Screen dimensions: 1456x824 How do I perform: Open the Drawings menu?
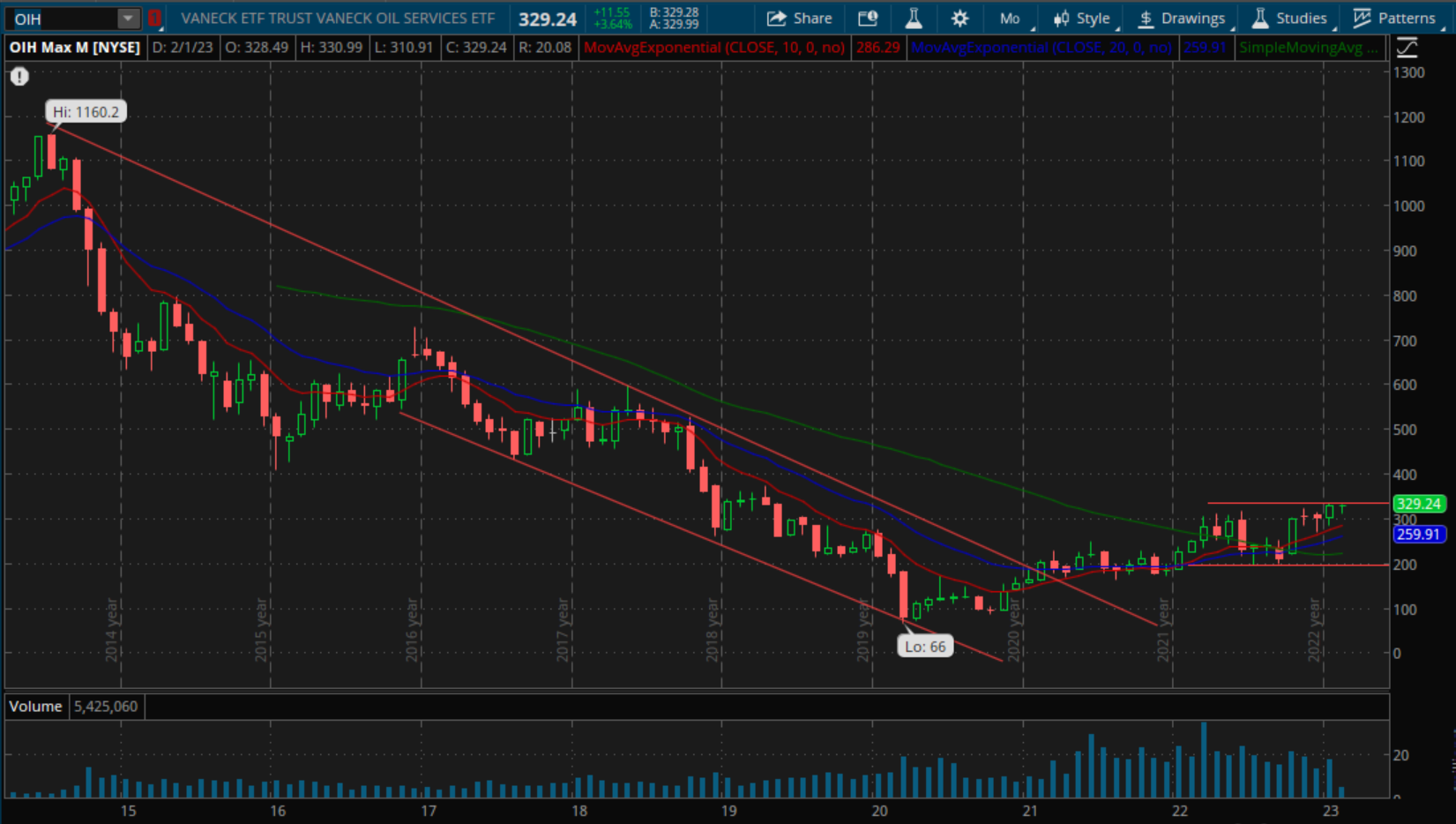coord(1183,19)
